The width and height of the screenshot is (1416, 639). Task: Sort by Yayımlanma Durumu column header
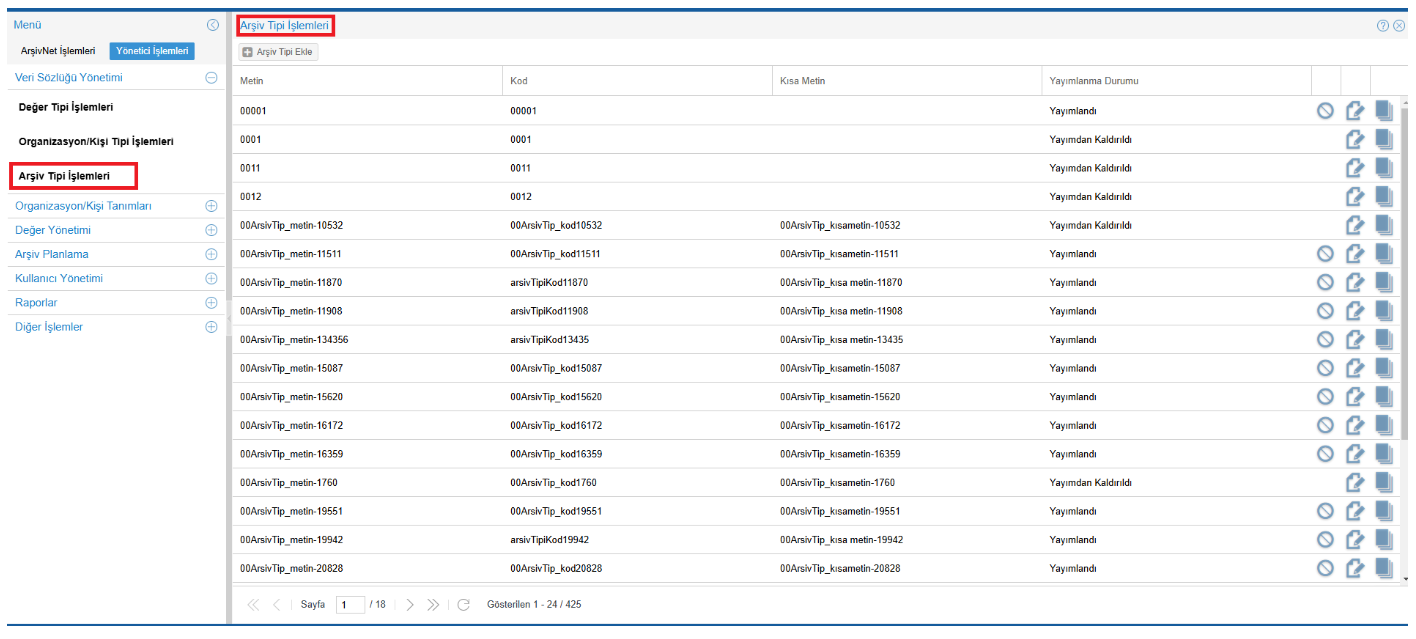pos(1094,81)
